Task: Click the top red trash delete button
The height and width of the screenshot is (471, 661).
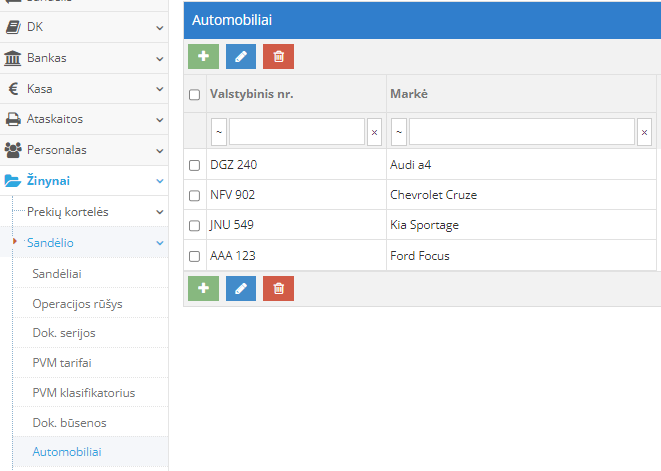Action: click(278, 57)
